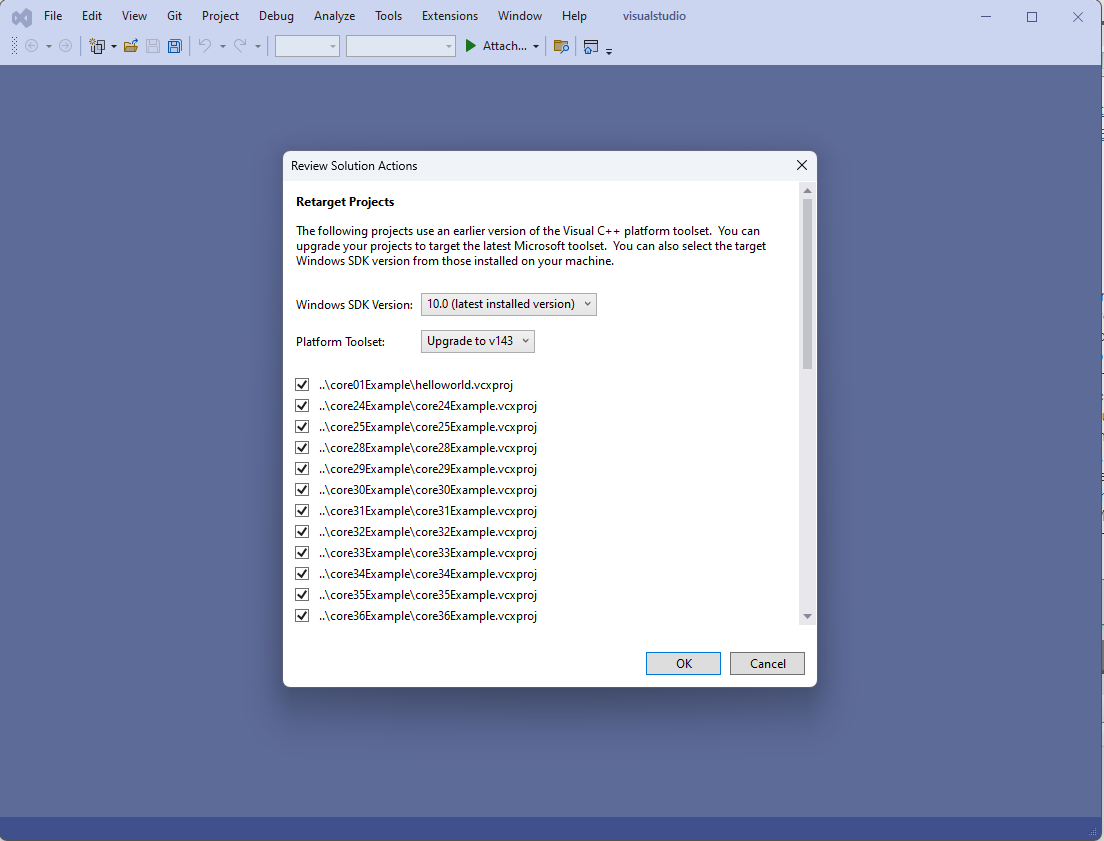Open the Debug menu
1104x841 pixels.
[x=276, y=15]
